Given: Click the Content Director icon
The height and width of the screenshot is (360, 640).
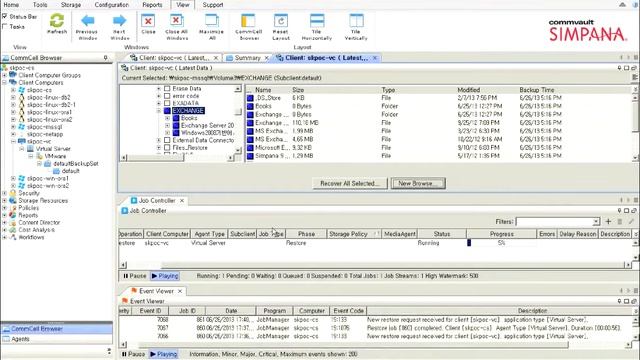Looking at the screenshot, I should point(13,222).
